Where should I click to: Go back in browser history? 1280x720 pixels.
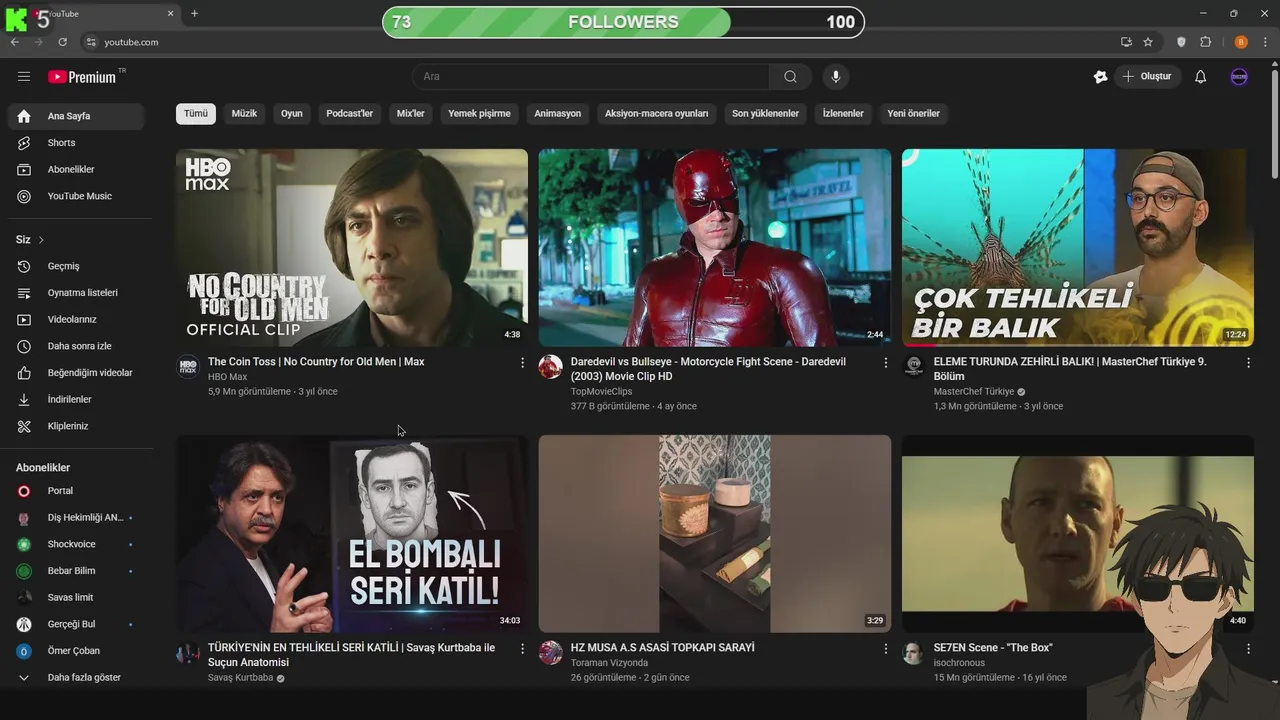[15, 42]
